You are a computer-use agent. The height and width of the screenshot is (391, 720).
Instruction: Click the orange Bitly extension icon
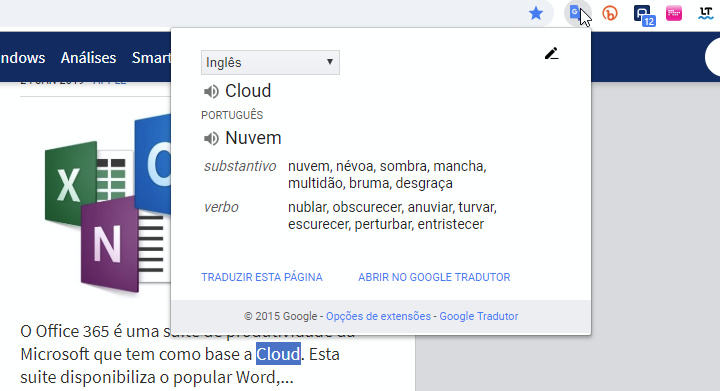[610, 14]
